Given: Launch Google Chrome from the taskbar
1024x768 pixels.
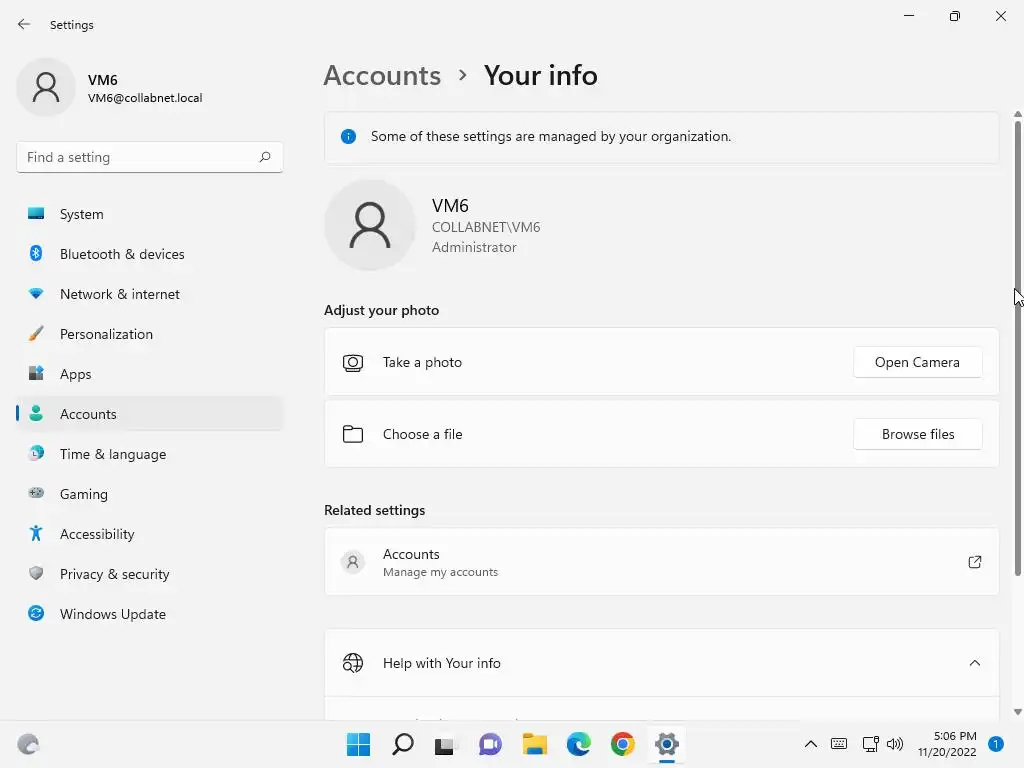Looking at the screenshot, I should [622, 744].
